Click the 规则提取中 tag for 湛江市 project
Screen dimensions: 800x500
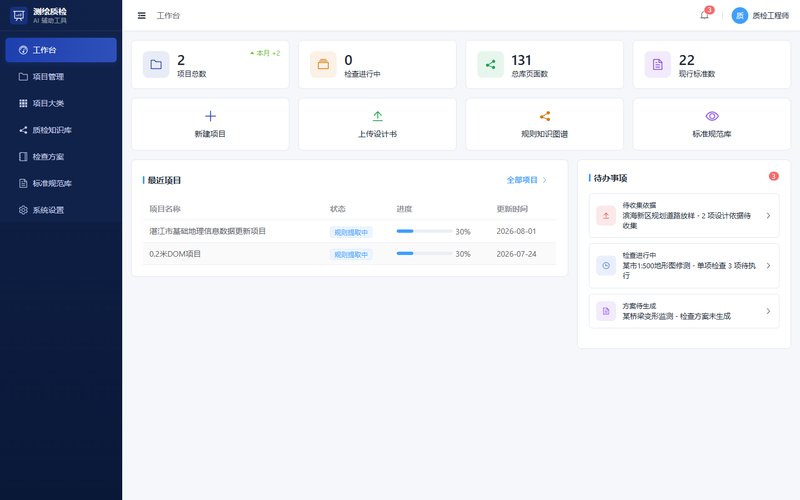pyautogui.click(x=351, y=232)
